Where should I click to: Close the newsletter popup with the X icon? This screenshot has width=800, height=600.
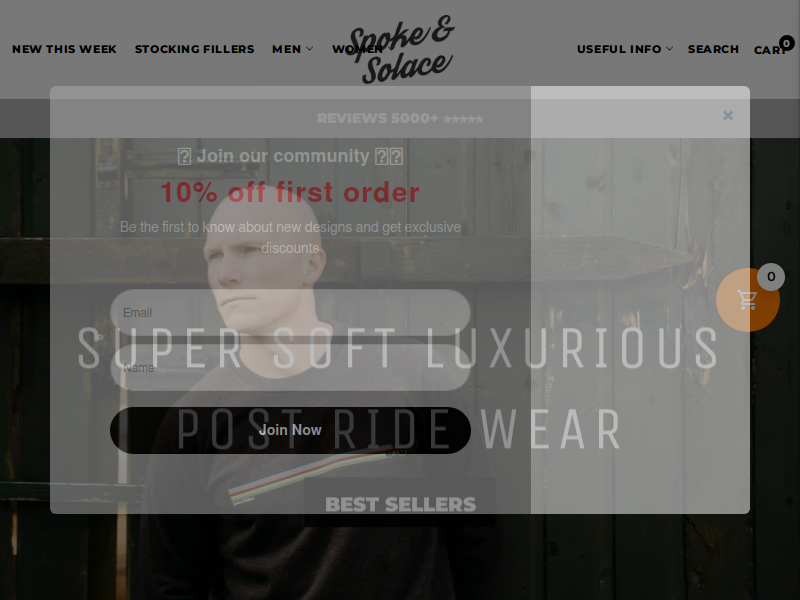728,116
